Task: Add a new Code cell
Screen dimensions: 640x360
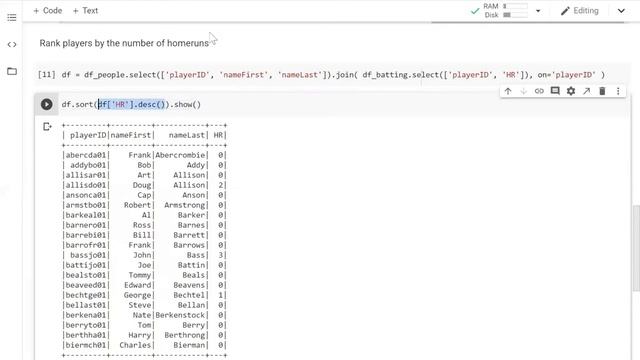Action: pyautogui.click(x=47, y=11)
